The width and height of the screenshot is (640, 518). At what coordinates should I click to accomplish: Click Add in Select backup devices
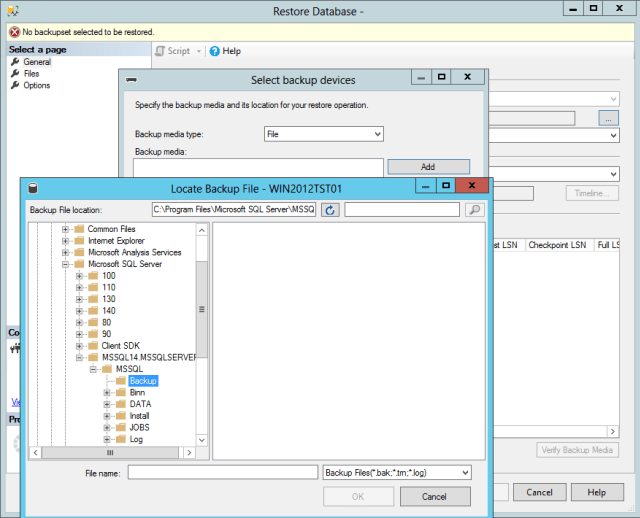click(428, 167)
